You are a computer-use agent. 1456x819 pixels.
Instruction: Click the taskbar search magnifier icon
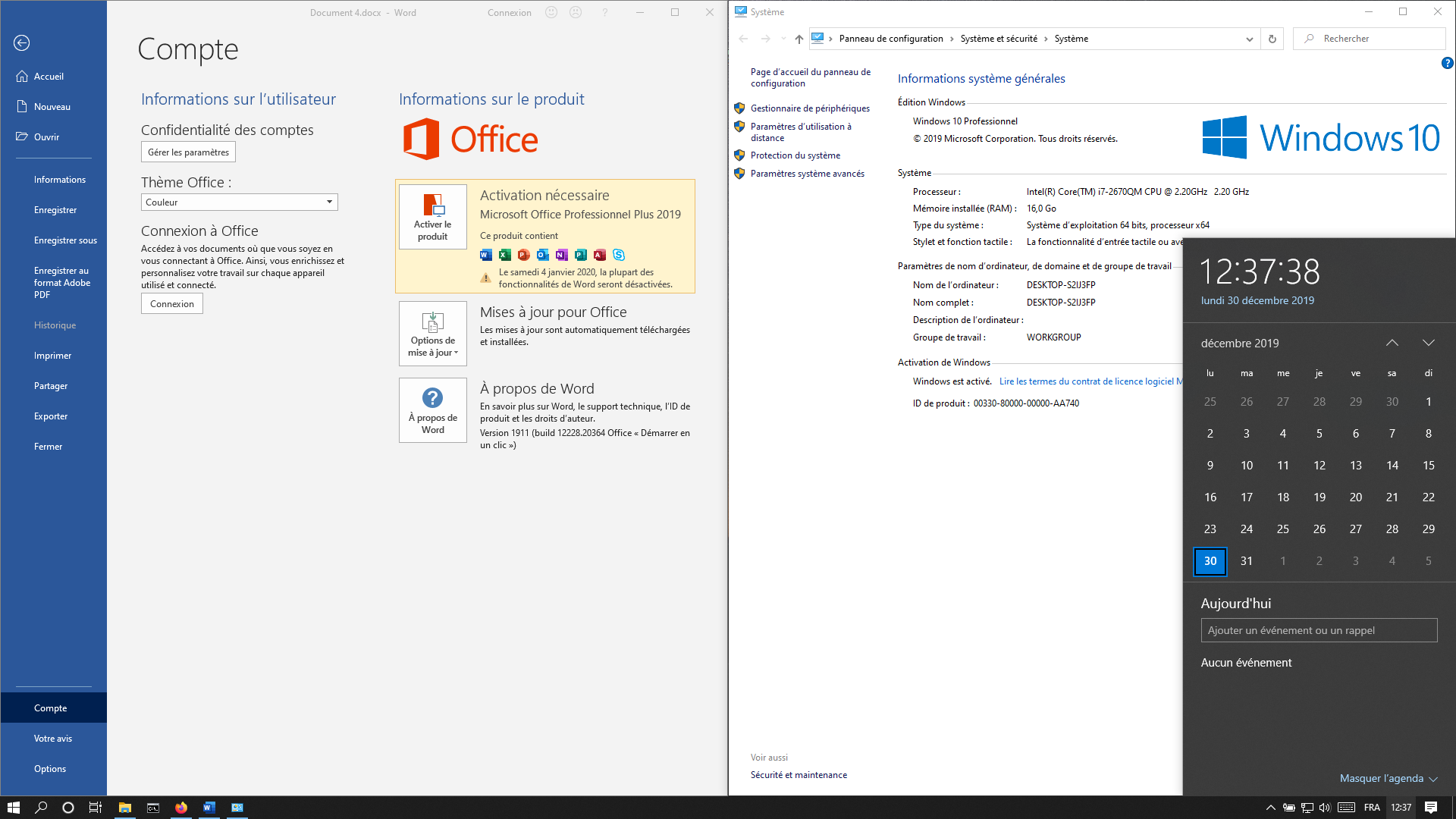(42, 808)
